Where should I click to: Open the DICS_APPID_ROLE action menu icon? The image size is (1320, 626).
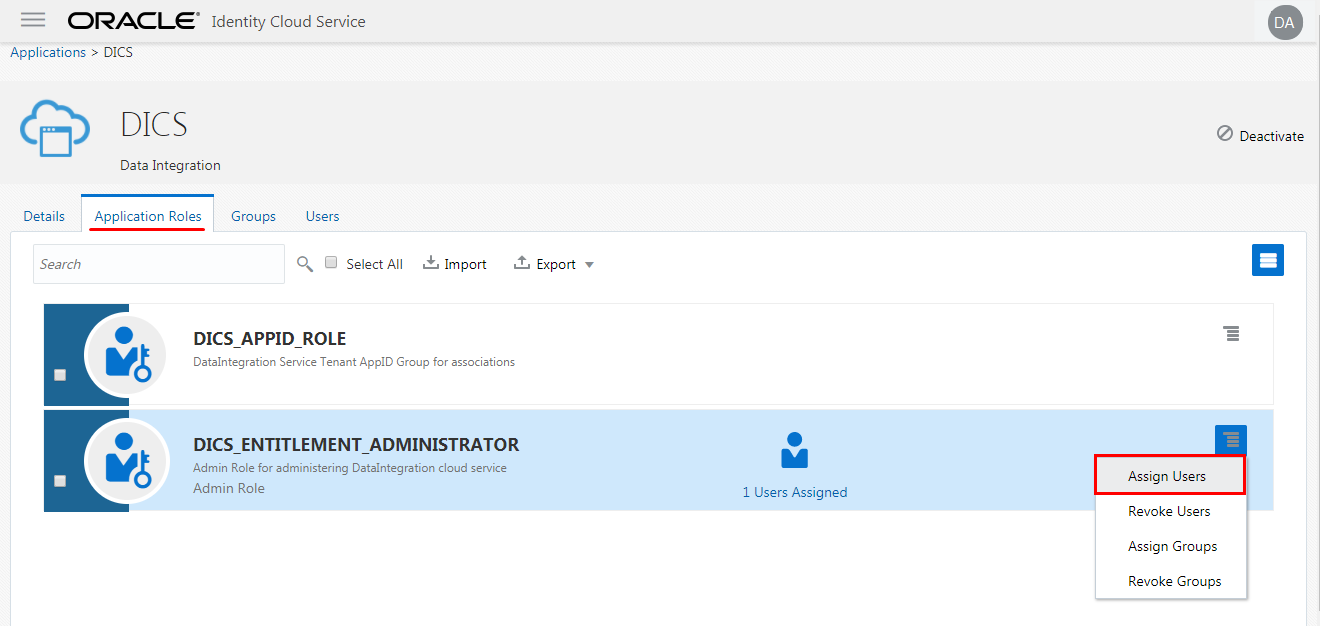click(1231, 334)
